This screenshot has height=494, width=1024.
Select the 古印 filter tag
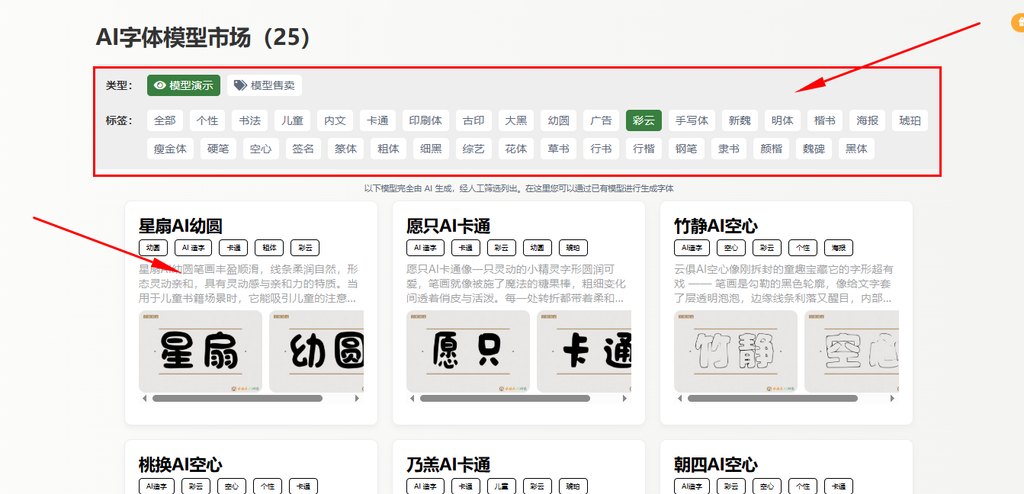(x=473, y=120)
